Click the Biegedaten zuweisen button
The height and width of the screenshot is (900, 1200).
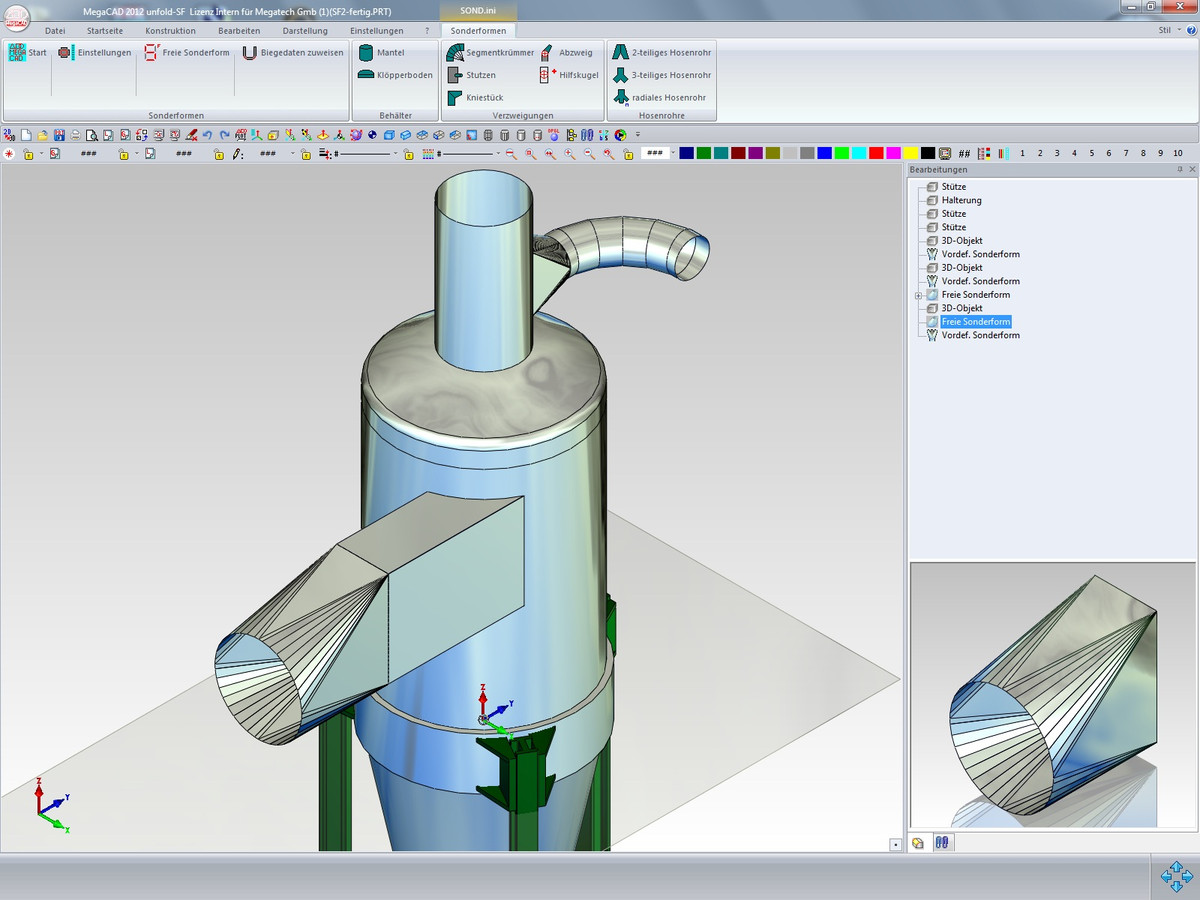pos(292,53)
